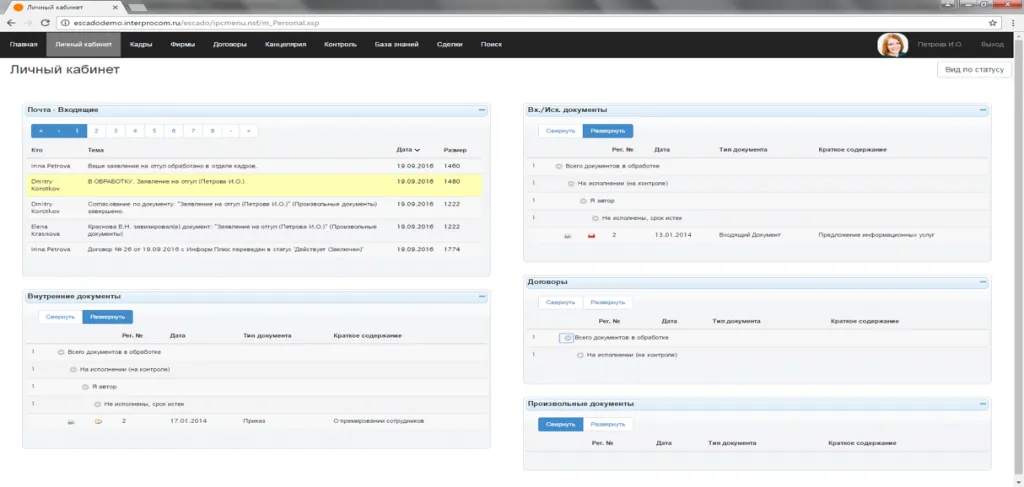Click Развернуть in Произвольные документы panel
Screen dimensions: 1024x487
point(608,424)
